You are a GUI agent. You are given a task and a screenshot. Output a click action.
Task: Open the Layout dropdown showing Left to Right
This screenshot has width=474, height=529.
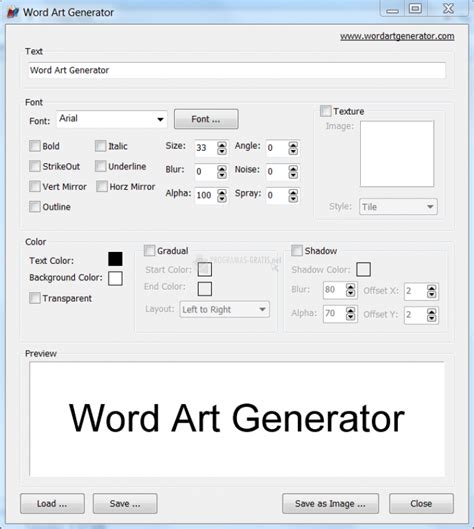(x=225, y=309)
